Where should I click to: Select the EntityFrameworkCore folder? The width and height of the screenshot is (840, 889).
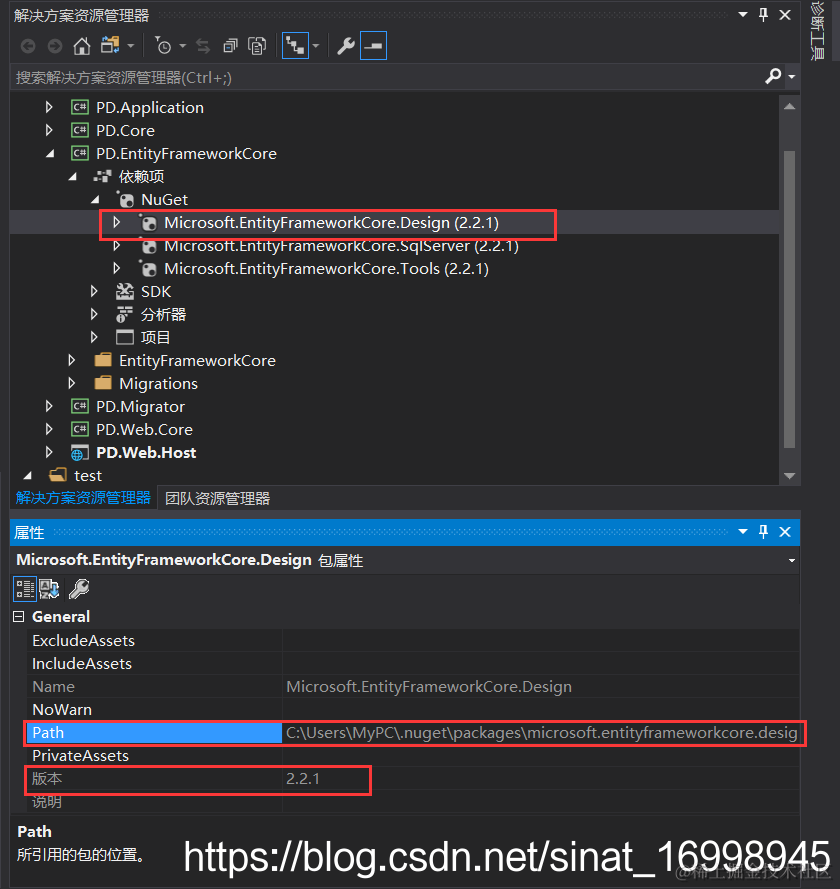197,361
